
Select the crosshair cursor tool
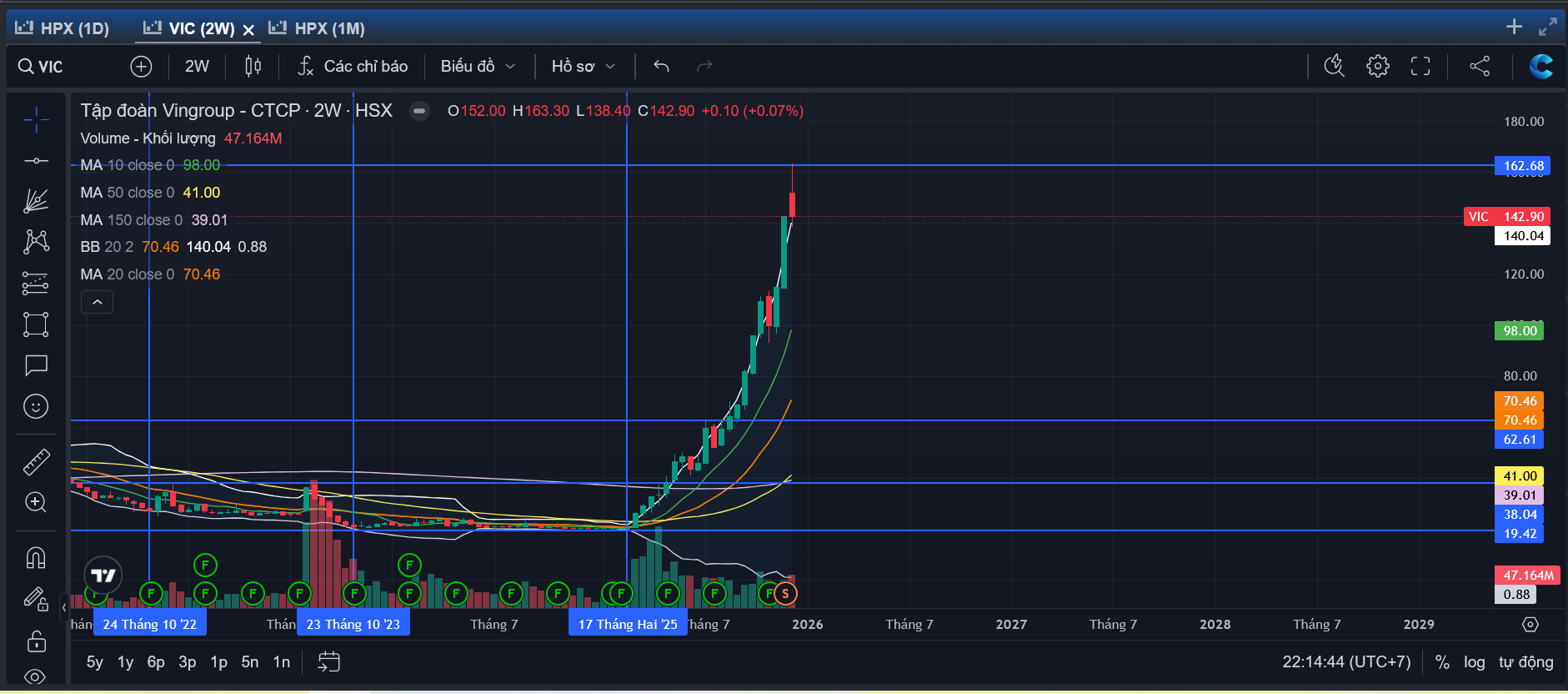coord(36,120)
